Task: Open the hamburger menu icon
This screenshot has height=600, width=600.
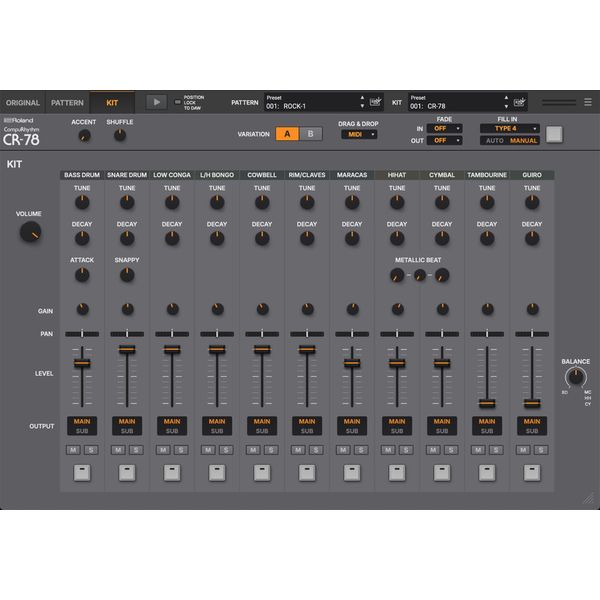Action: (x=588, y=102)
